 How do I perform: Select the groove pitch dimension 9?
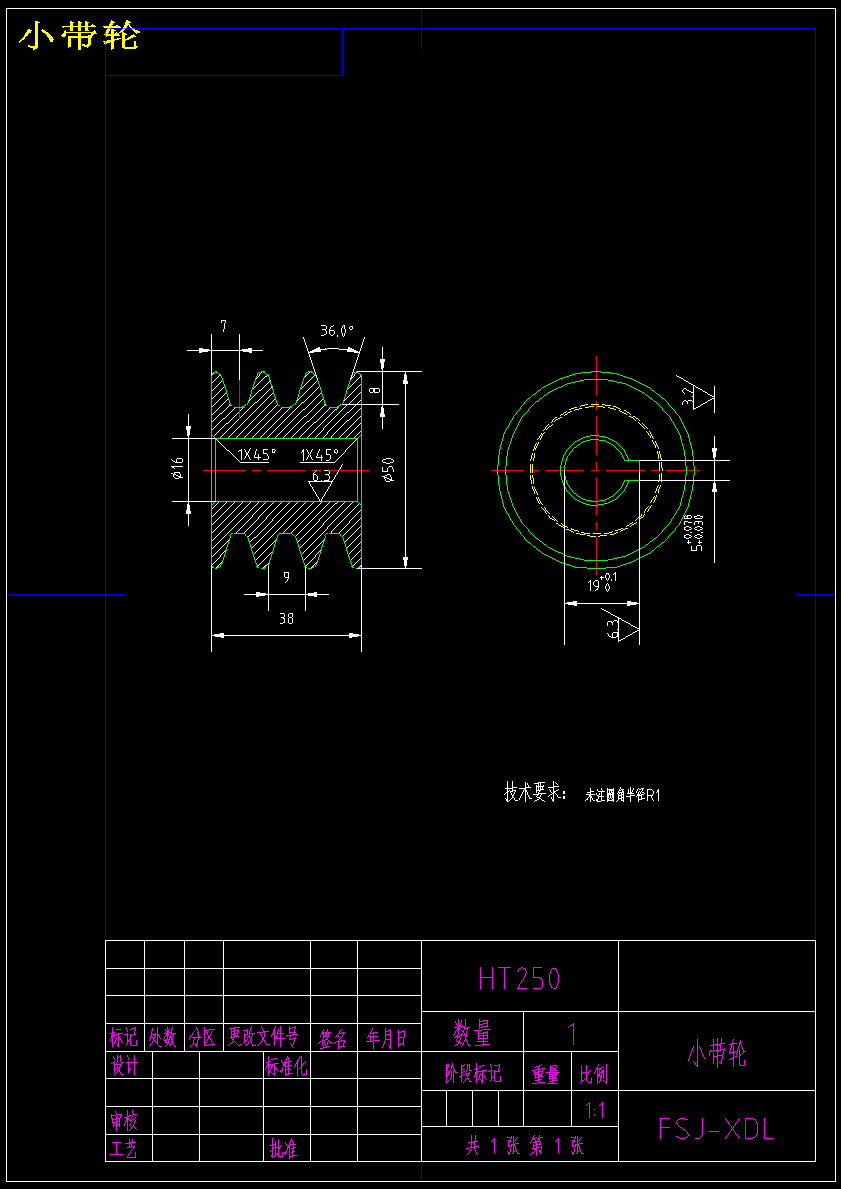(x=286, y=577)
